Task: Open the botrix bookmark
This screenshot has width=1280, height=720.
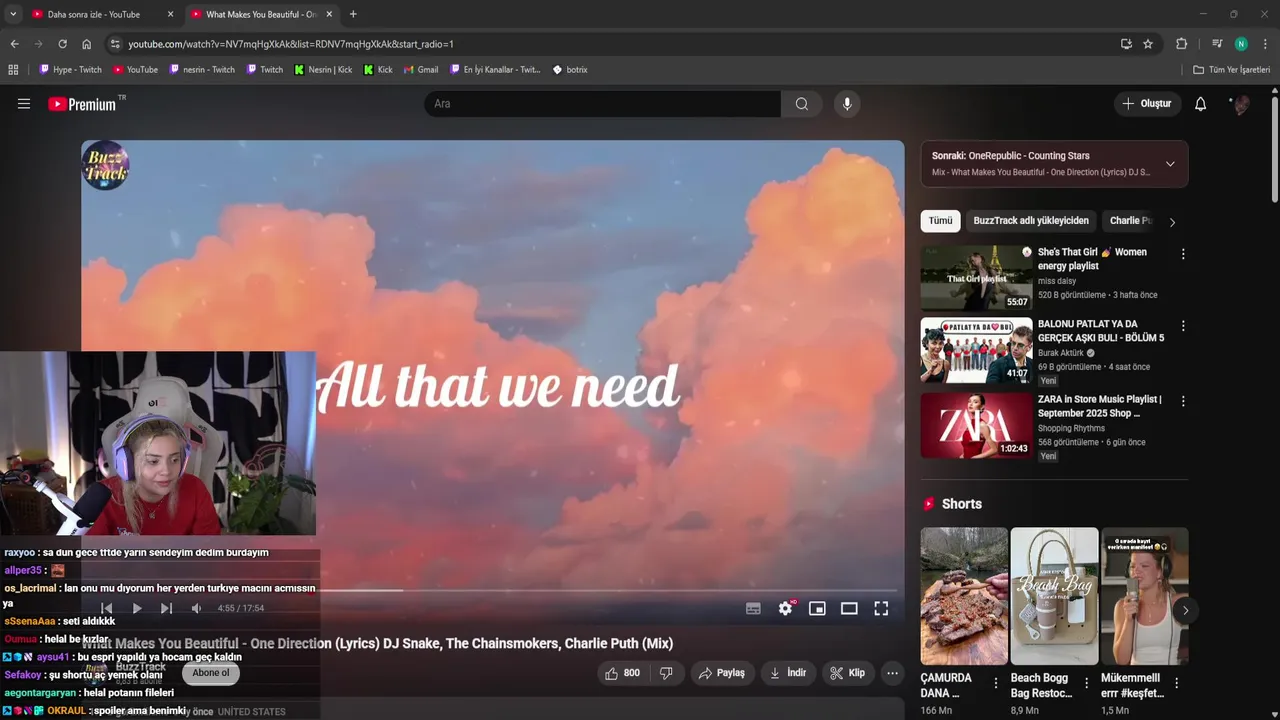Action: point(570,70)
